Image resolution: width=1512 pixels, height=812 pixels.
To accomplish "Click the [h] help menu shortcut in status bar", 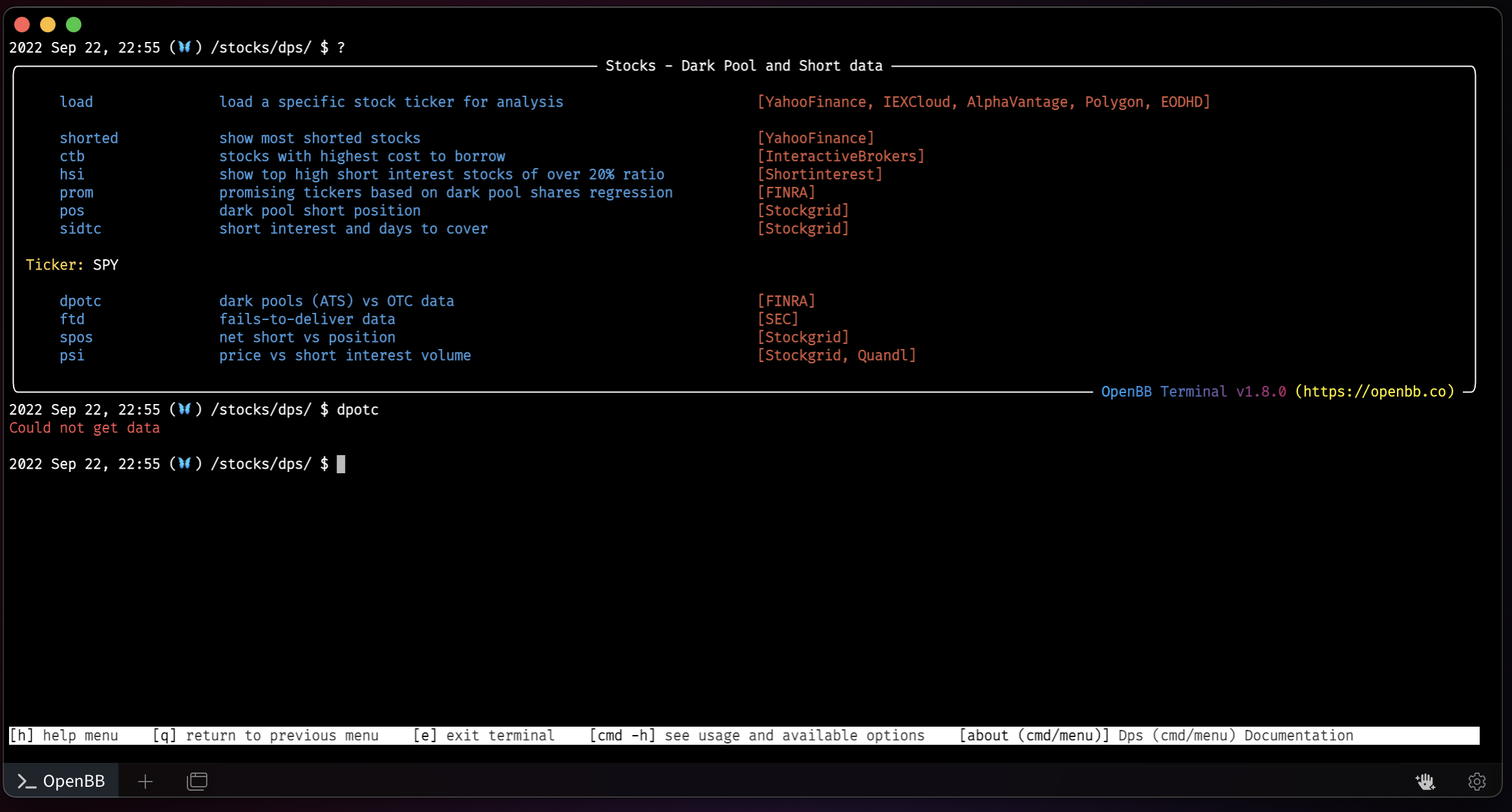I will (x=63, y=735).
